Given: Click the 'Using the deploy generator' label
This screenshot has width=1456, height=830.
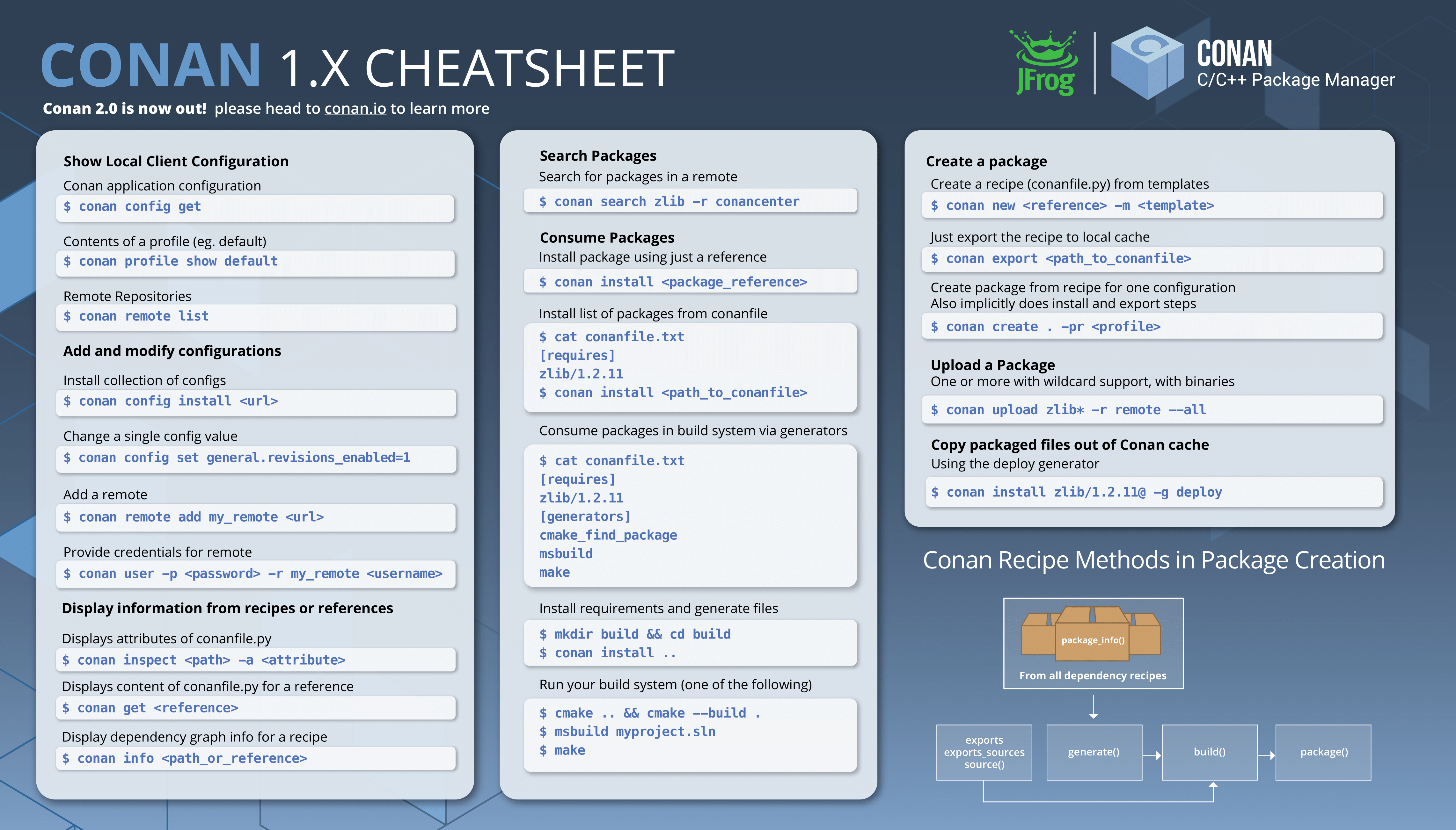Looking at the screenshot, I should point(1014,464).
